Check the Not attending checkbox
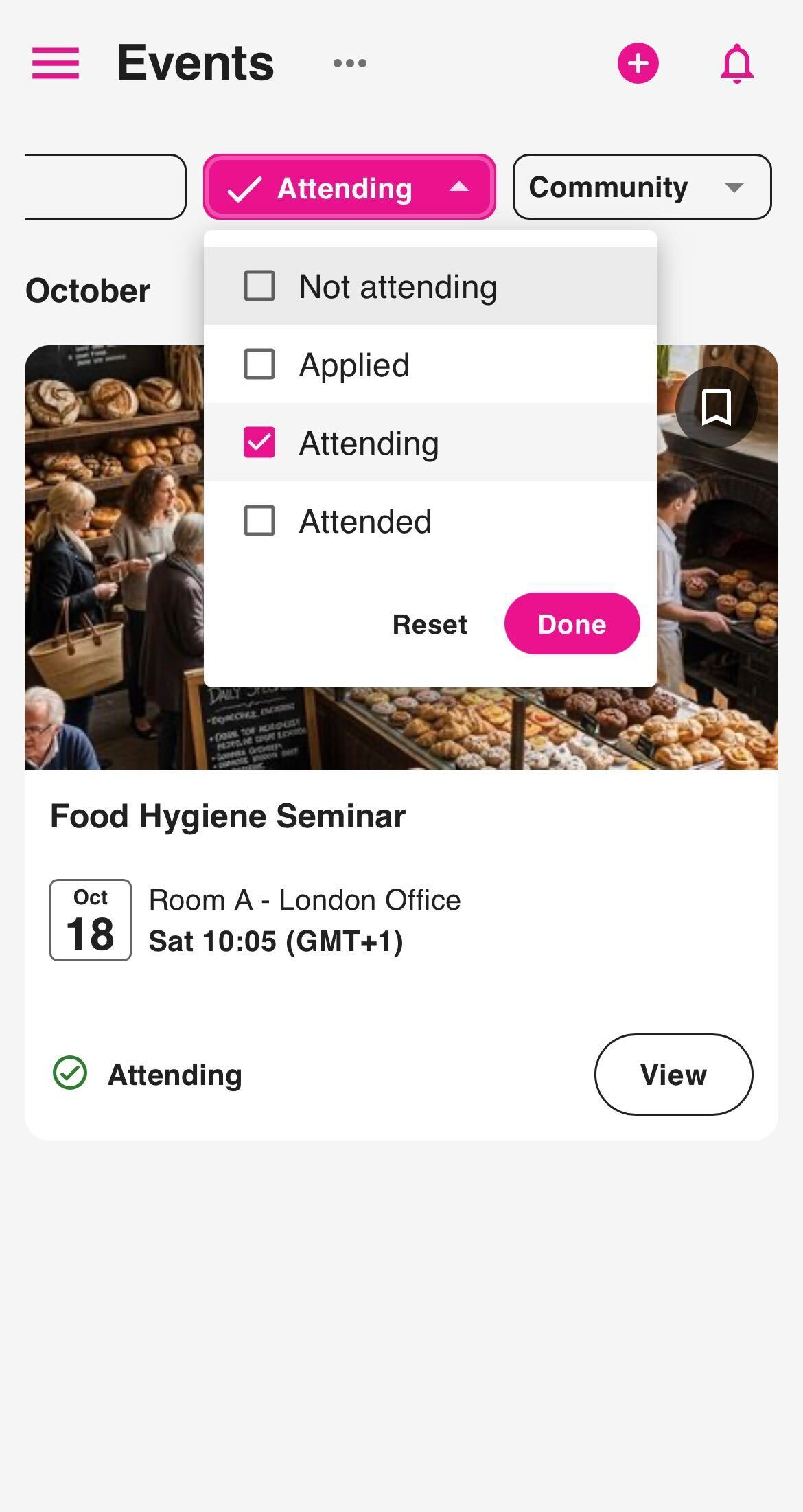The height and width of the screenshot is (1512, 803). (x=259, y=286)
